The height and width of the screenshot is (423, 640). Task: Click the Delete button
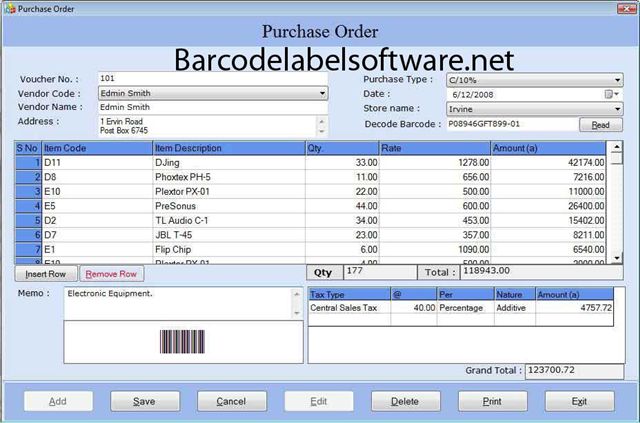pos(405,401)
